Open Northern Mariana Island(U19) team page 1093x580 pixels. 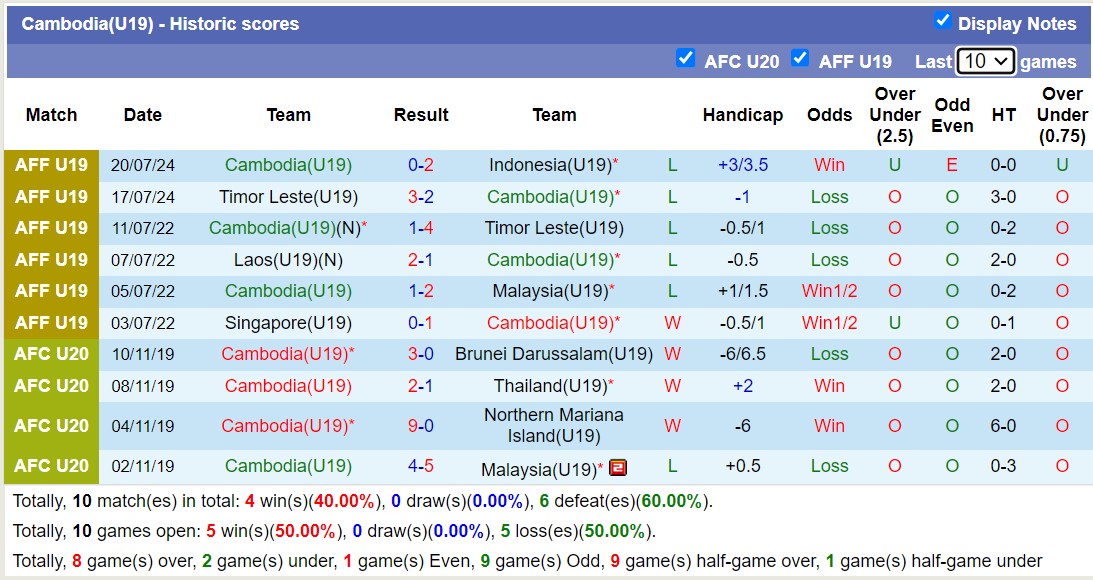554,425
